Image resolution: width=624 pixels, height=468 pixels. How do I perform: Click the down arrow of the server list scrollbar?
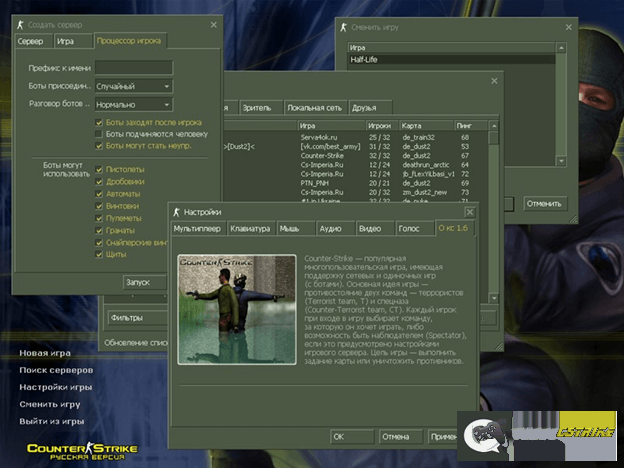[494, 298]
